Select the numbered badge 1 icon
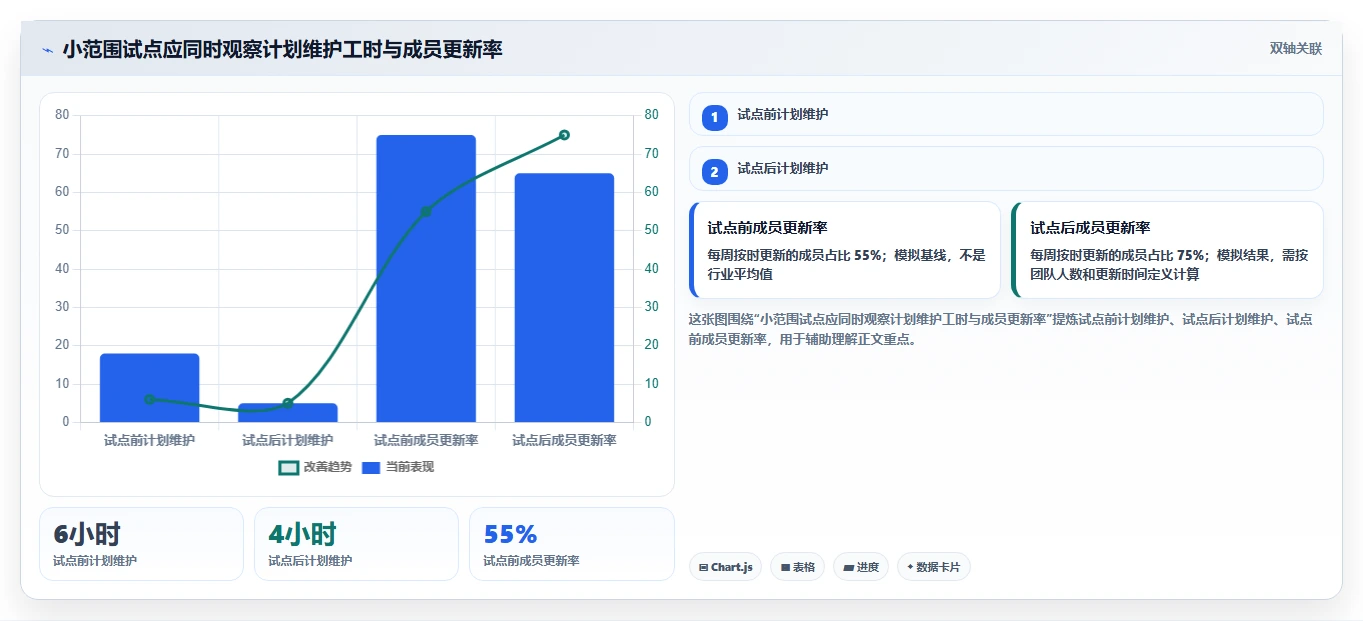The width and height of the screenshot is (1363, 621). pos(714,118)
